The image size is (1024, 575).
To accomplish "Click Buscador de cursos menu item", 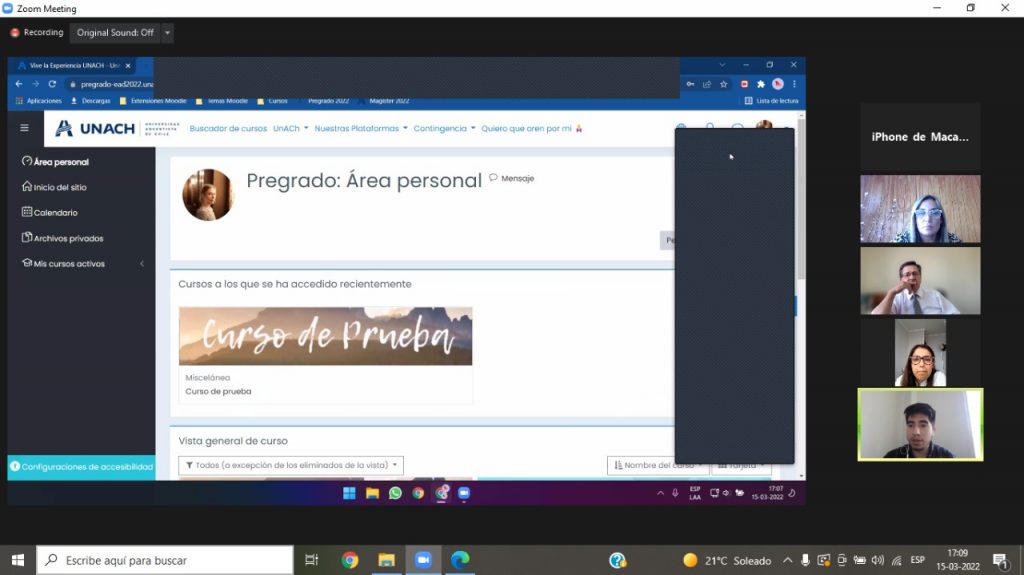I will [228, 129].
